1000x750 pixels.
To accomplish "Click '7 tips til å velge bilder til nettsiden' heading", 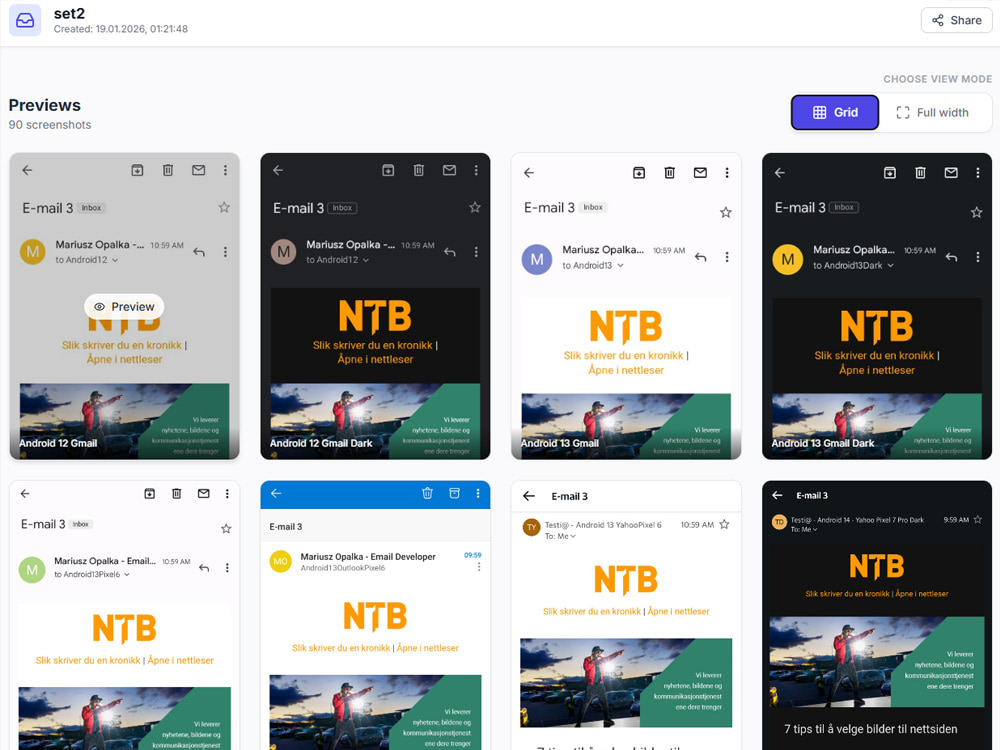I will point(871,729).
